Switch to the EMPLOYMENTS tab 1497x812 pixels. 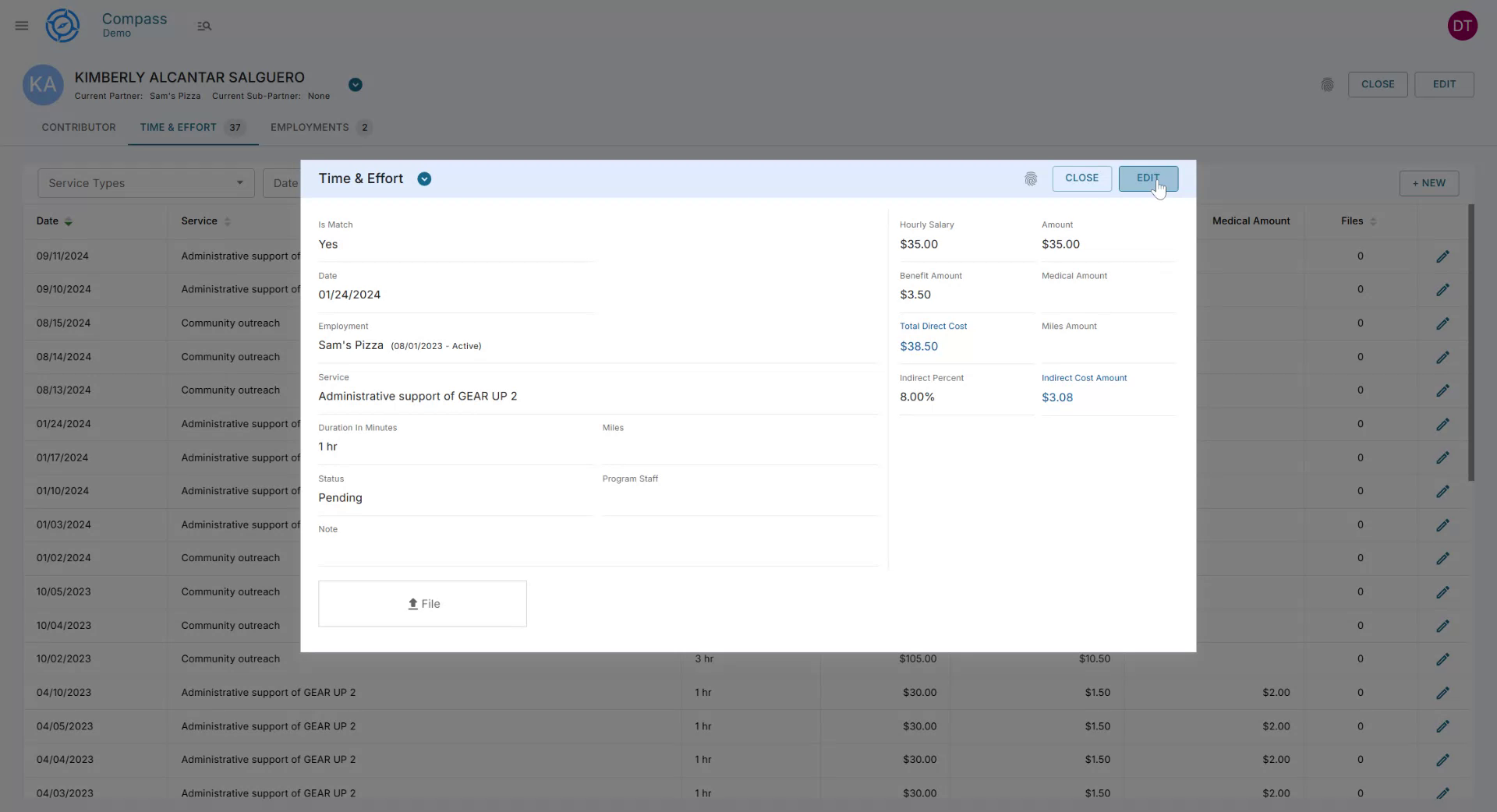pyautogui.click(x=309, y=127)
